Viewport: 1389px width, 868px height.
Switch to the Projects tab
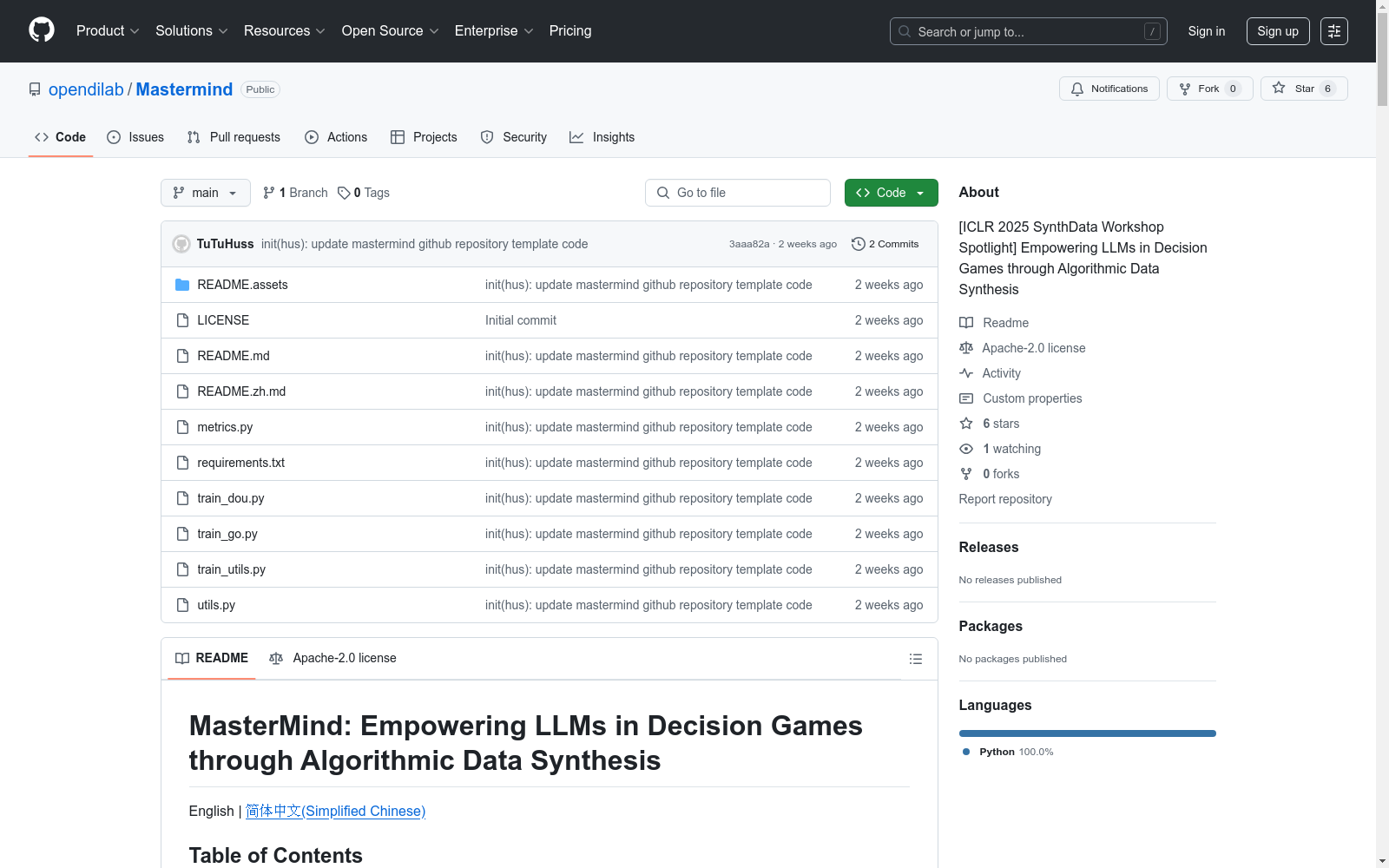(424, 137)
